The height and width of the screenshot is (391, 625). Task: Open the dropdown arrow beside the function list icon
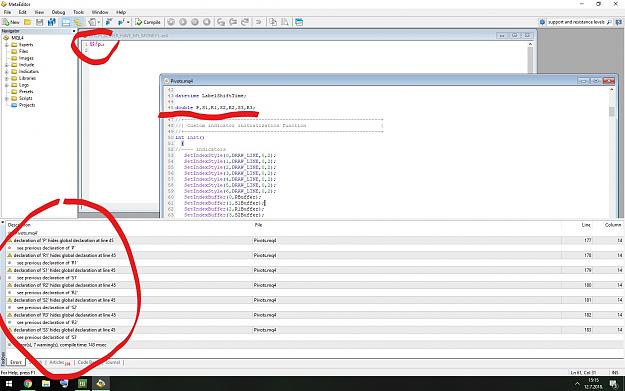point(128,22)
